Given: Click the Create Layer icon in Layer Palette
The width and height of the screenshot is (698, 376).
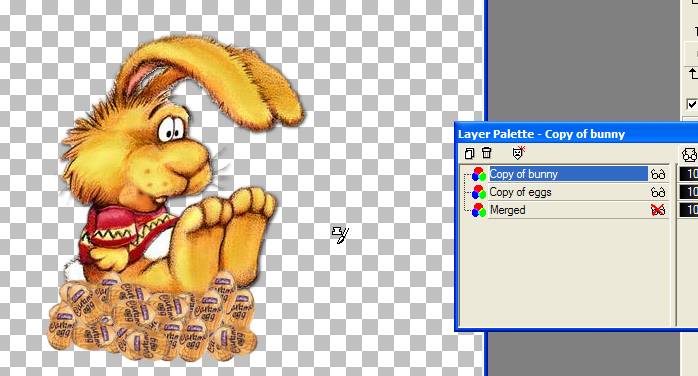Looking at the screenshot, I should coord(469,154).
